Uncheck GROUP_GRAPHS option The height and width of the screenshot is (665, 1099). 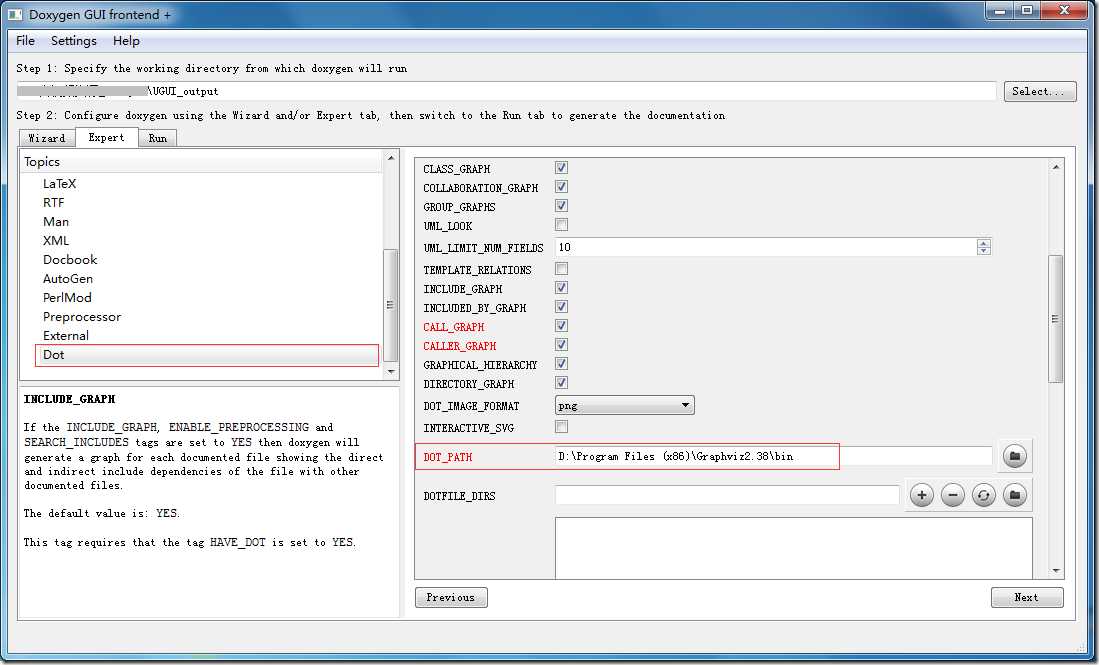tap(561, 205)
